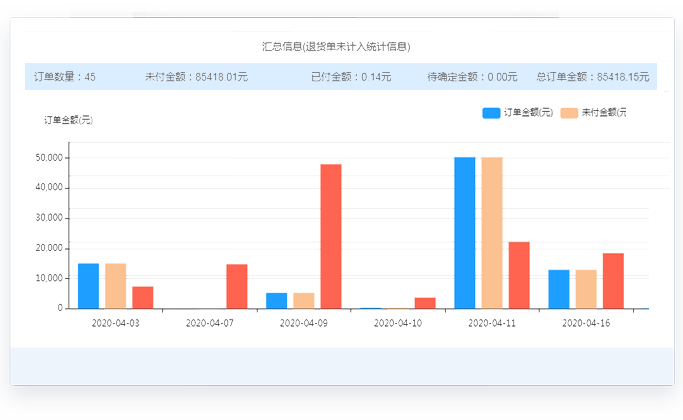Click the red bar for 2020-04-16

613,280
